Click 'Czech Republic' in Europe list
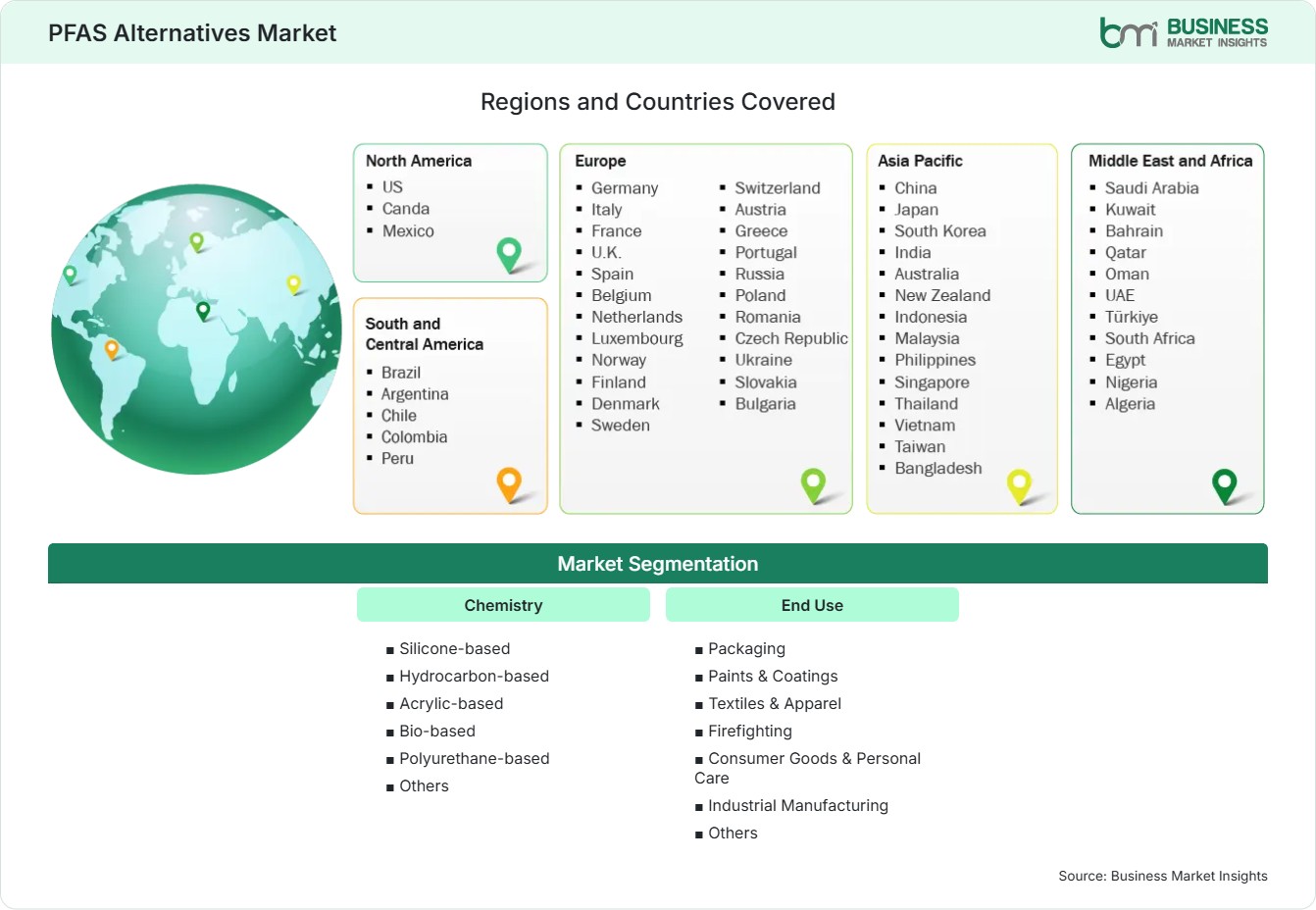 pos(791,339)
